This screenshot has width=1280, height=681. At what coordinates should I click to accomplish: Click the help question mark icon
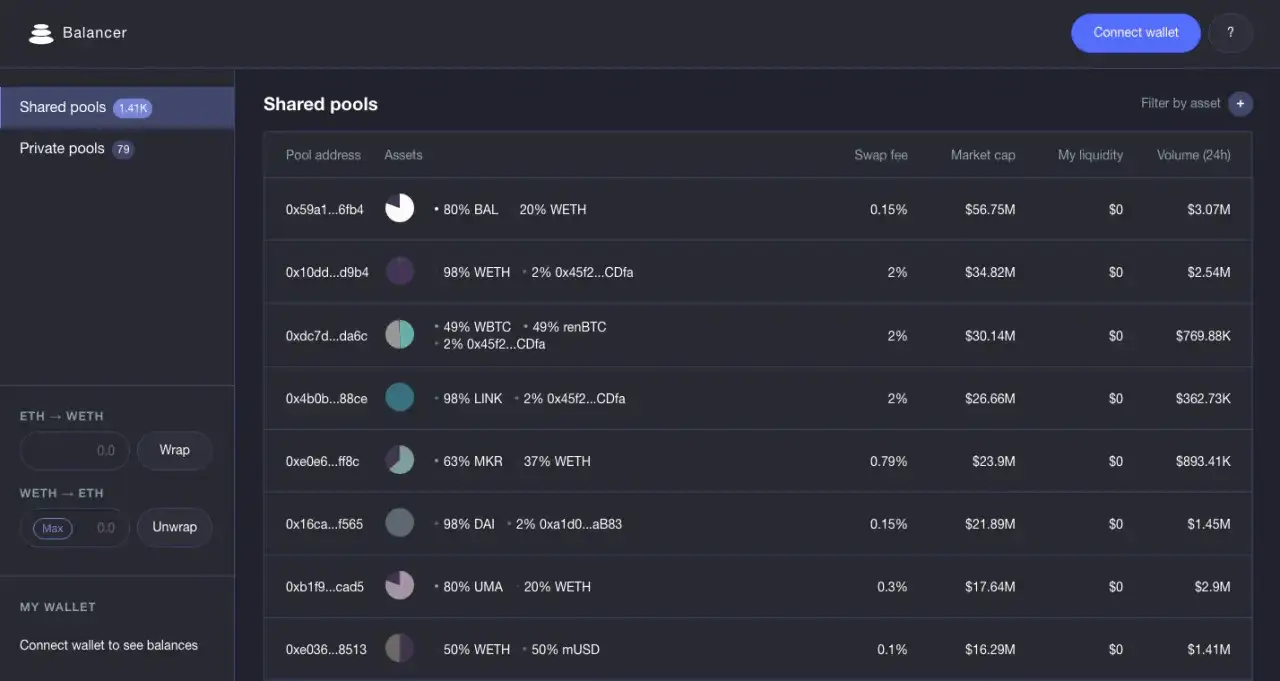pyautogui.click(x=1230, y=32)
